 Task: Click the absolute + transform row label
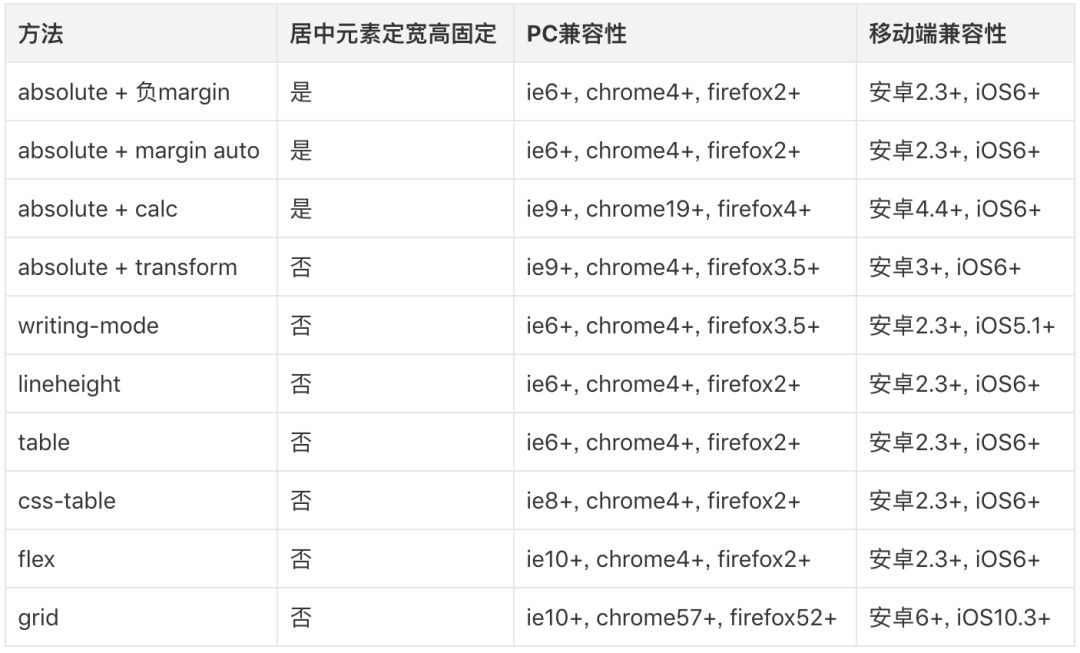click(141, 267)
